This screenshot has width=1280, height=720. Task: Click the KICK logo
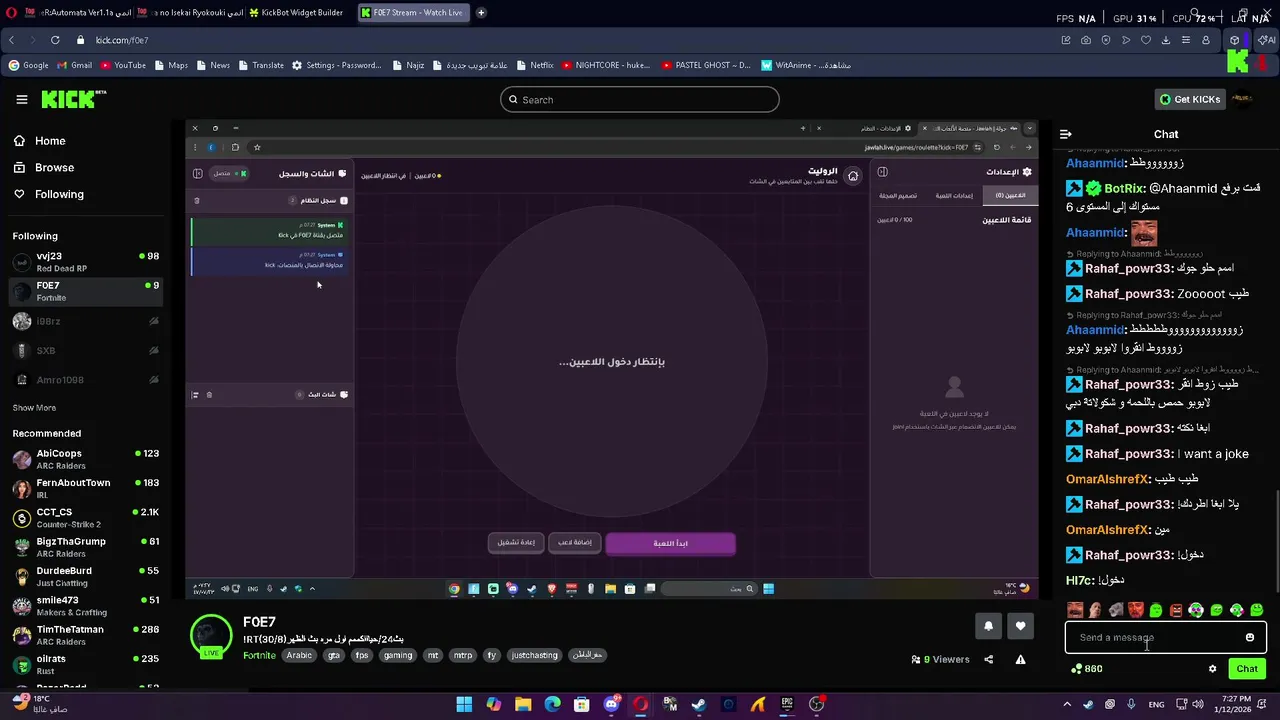[72, 99]
